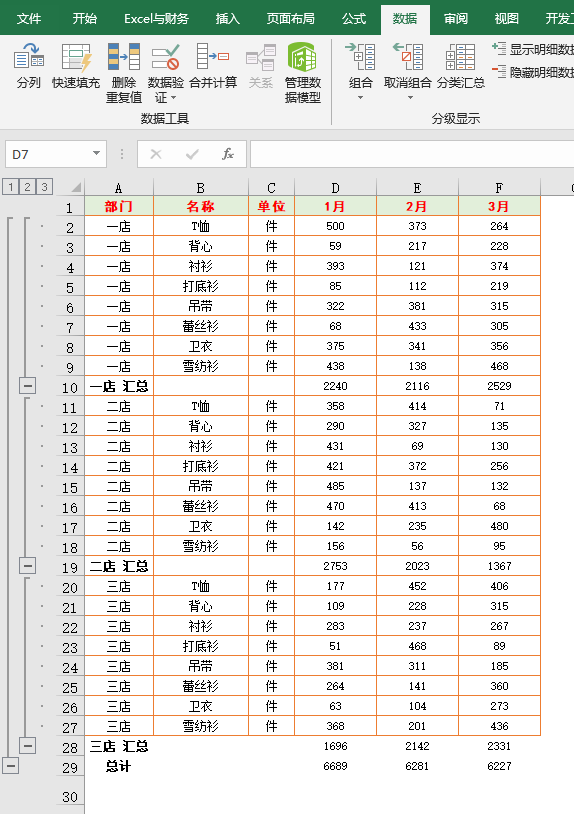Screen dimensions: 574x814
Task: Click the formula bar cancel X icon
Action: (156, 154)
